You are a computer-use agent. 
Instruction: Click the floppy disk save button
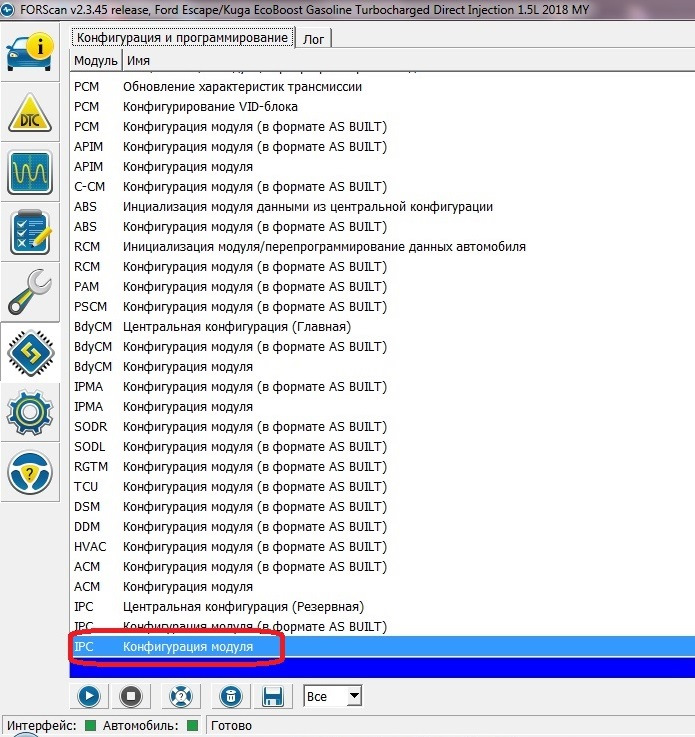(x=273, y=696)
